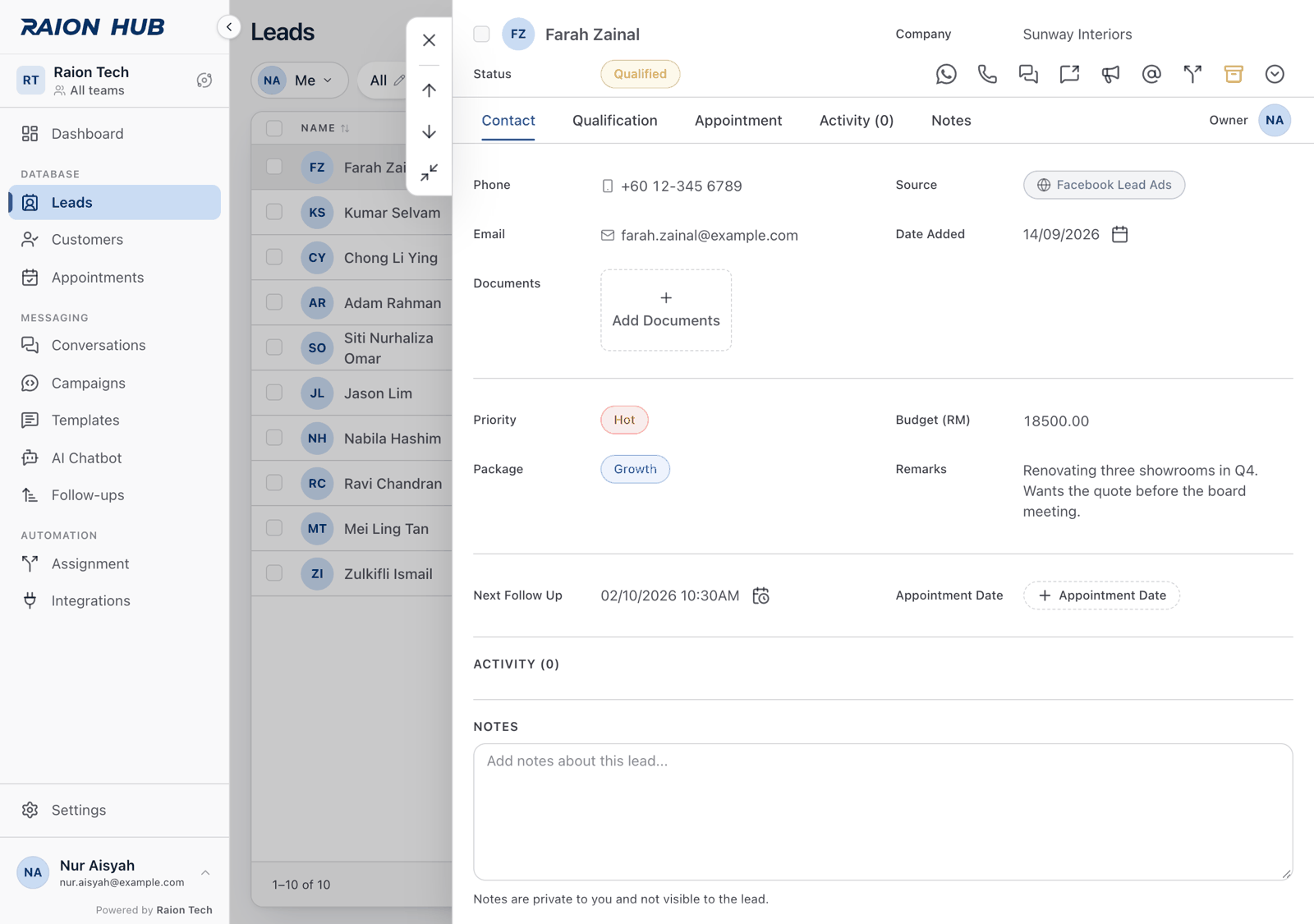The width and height of the screenshot is (1314, 924).
Task: Collapse the sidebar with chevron button
Action: (229, 27)
